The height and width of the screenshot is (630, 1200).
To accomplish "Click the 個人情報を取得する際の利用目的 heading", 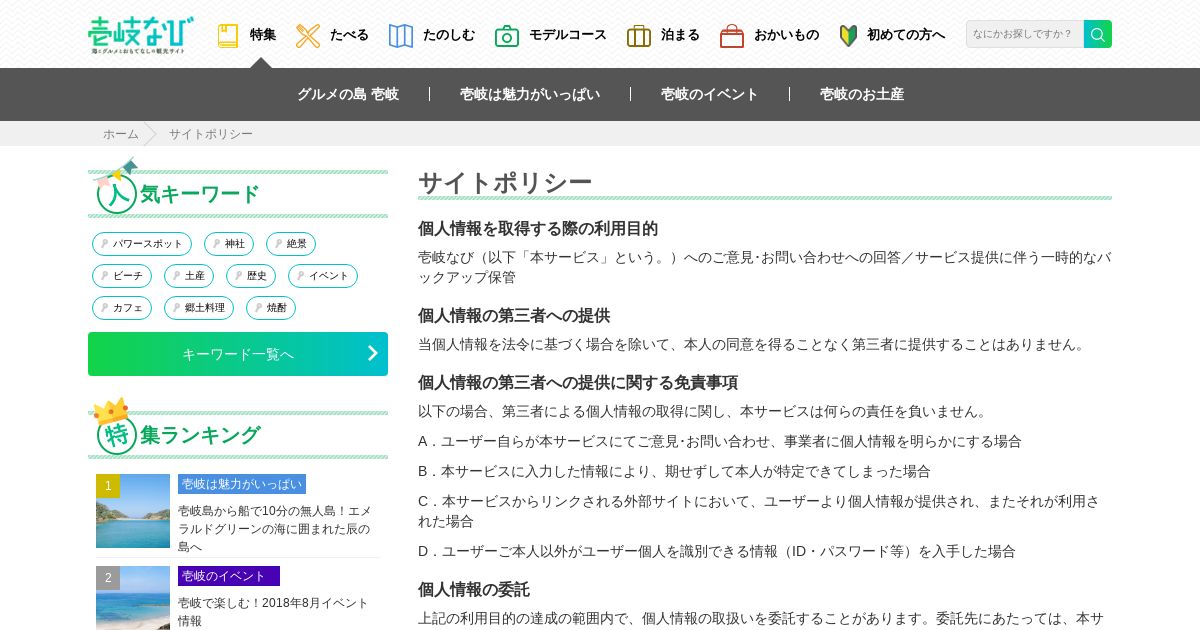I will pyautogui.click(x=538, y=229).
